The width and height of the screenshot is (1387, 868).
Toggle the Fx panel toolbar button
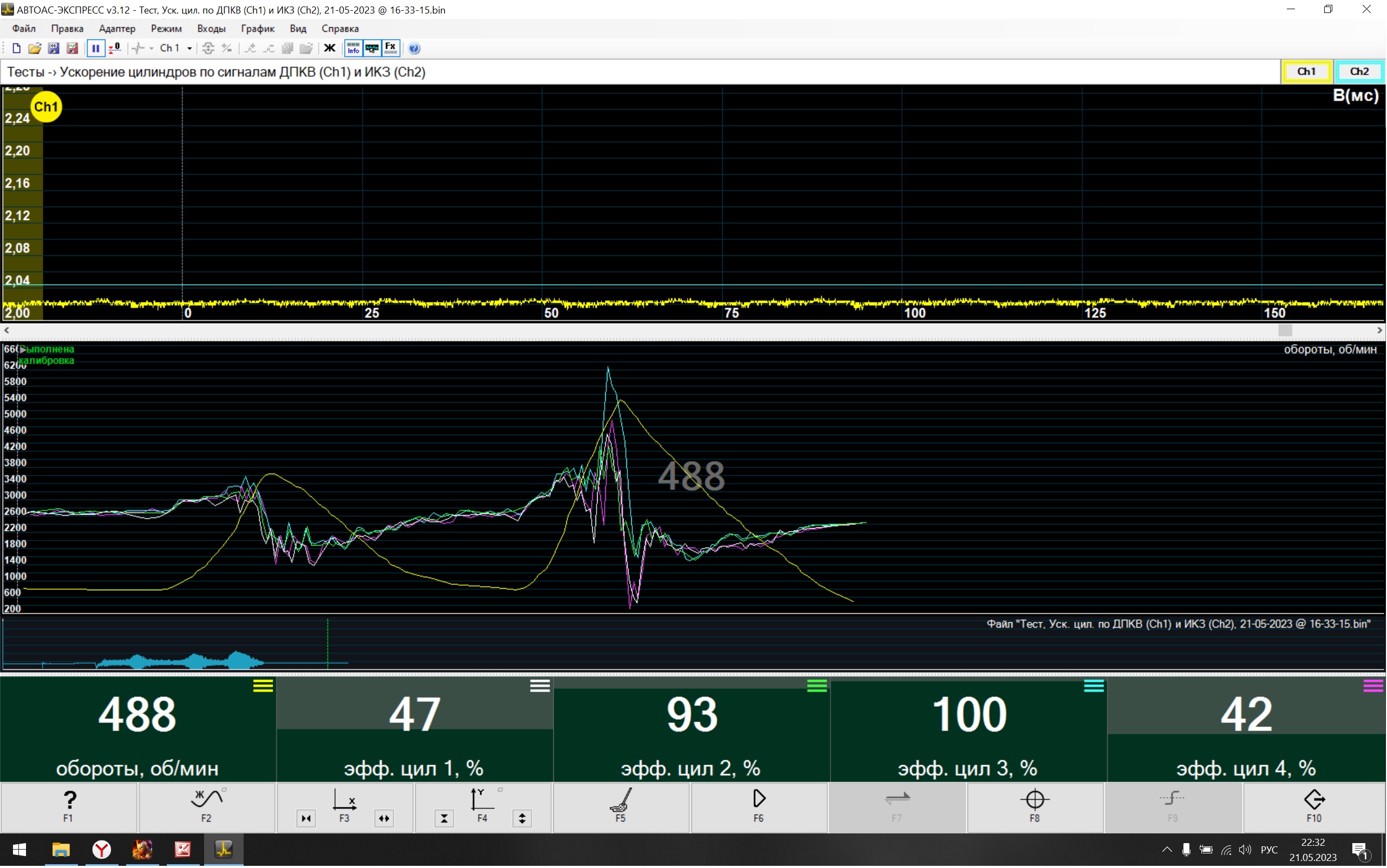(390, 48)
